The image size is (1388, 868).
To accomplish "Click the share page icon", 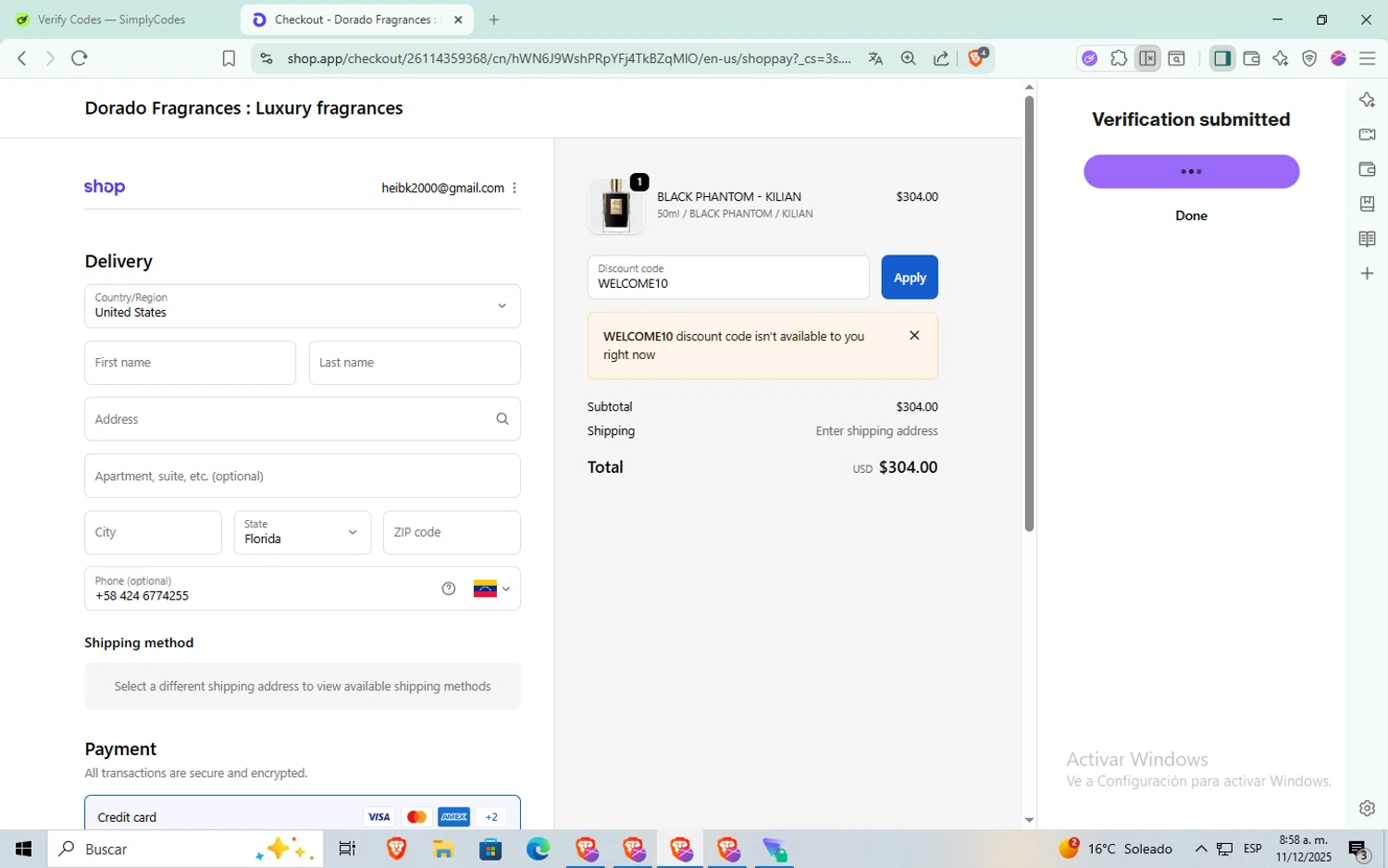I will [941, 58].
